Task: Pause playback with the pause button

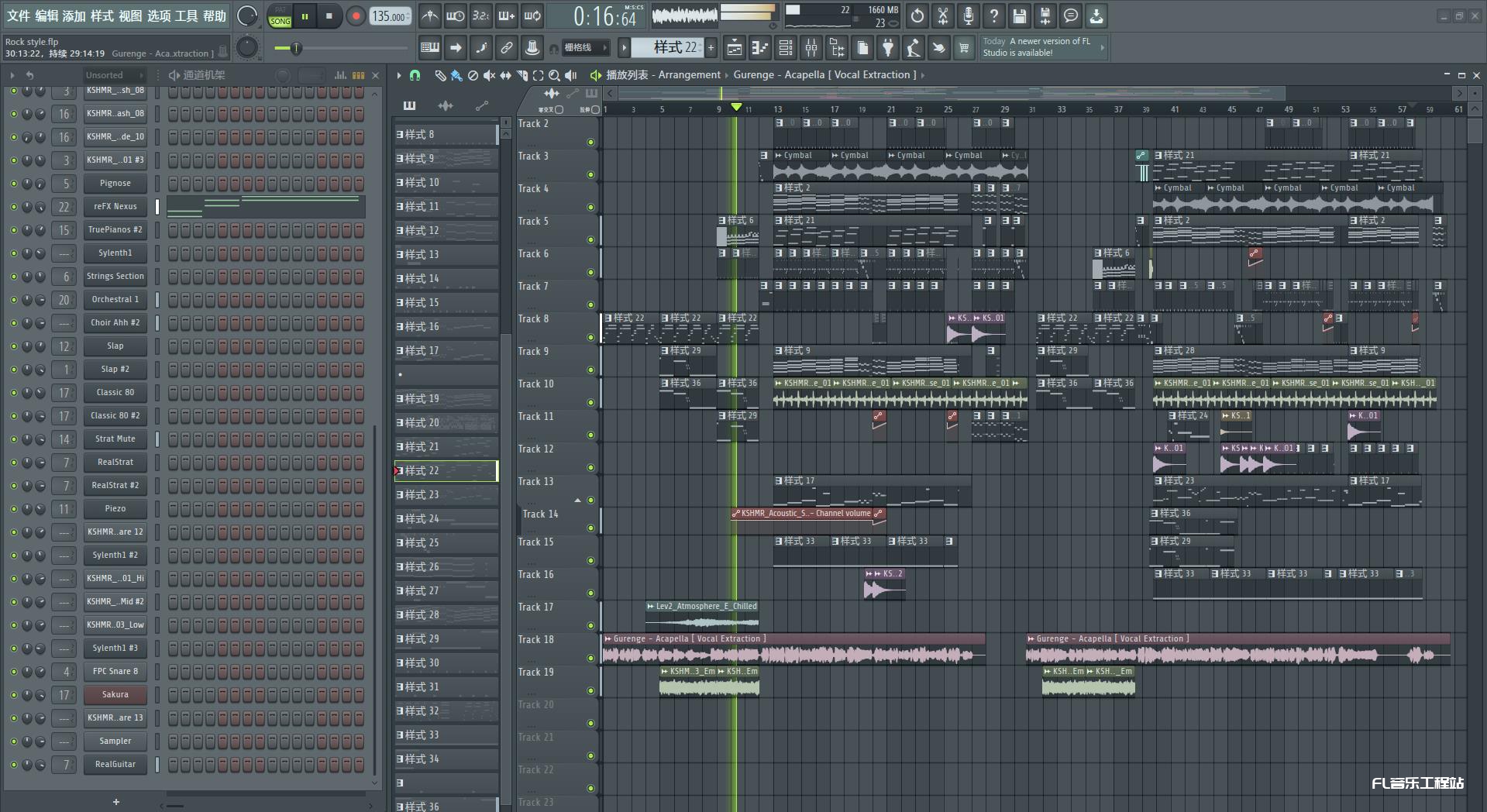Action: 305,16
